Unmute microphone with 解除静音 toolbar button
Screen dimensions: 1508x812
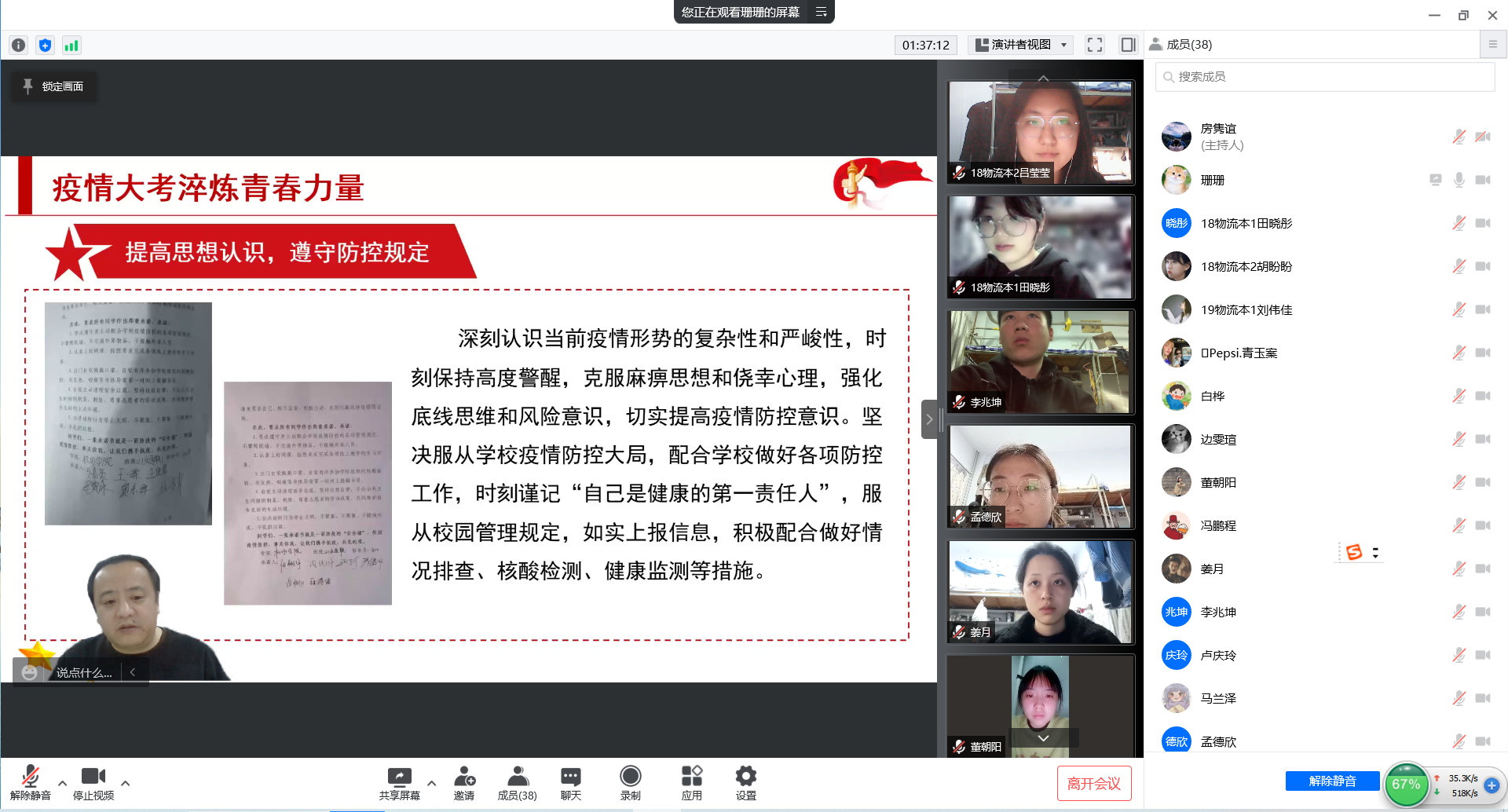(x=30, y=782)
